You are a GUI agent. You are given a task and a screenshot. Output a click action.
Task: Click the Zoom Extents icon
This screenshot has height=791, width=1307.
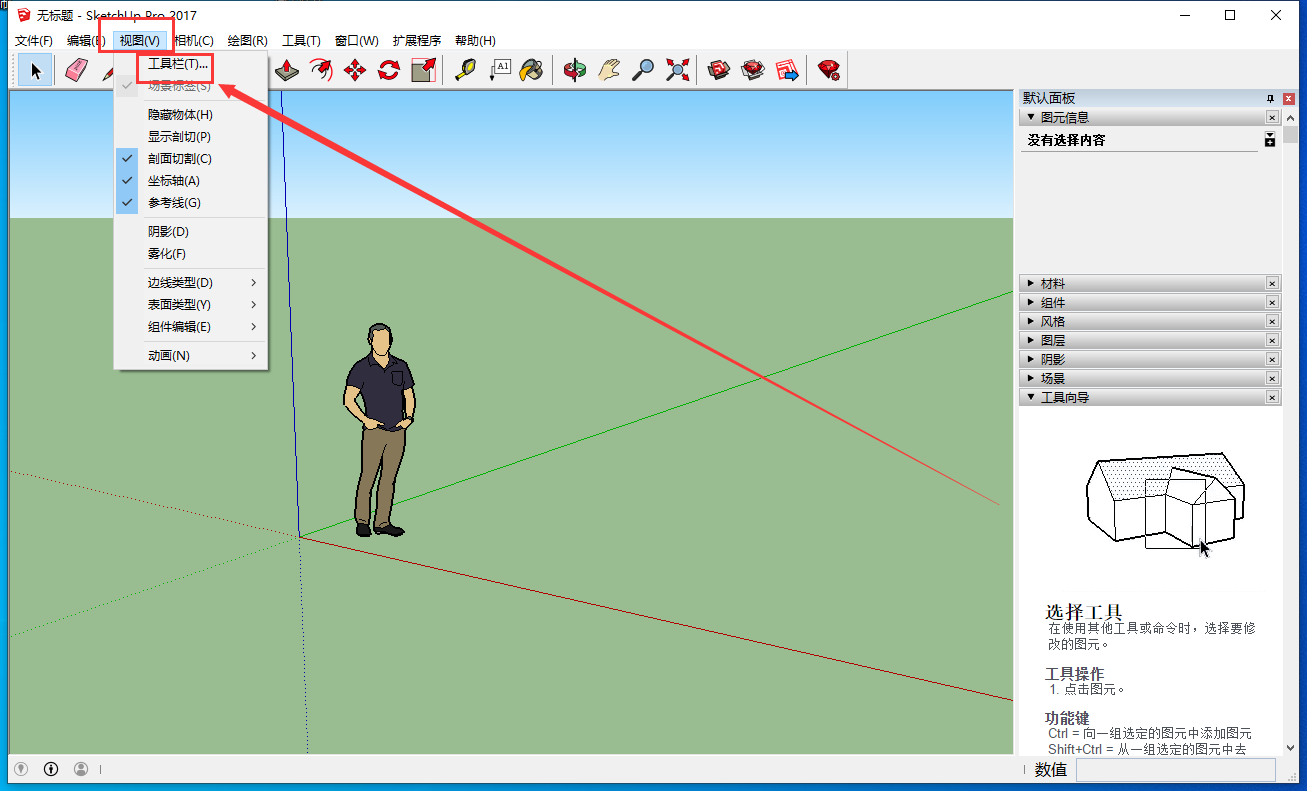pos(678,70)
